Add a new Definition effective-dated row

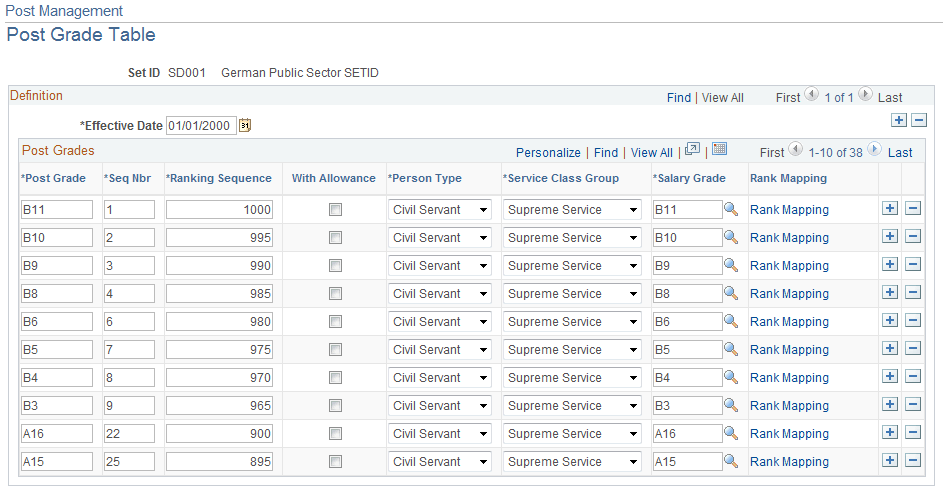click(899, 120)
